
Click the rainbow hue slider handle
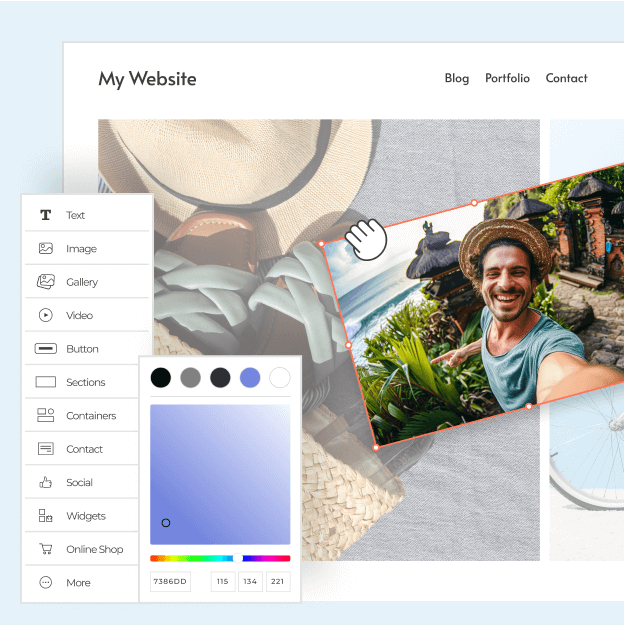[x=238, y=558]
